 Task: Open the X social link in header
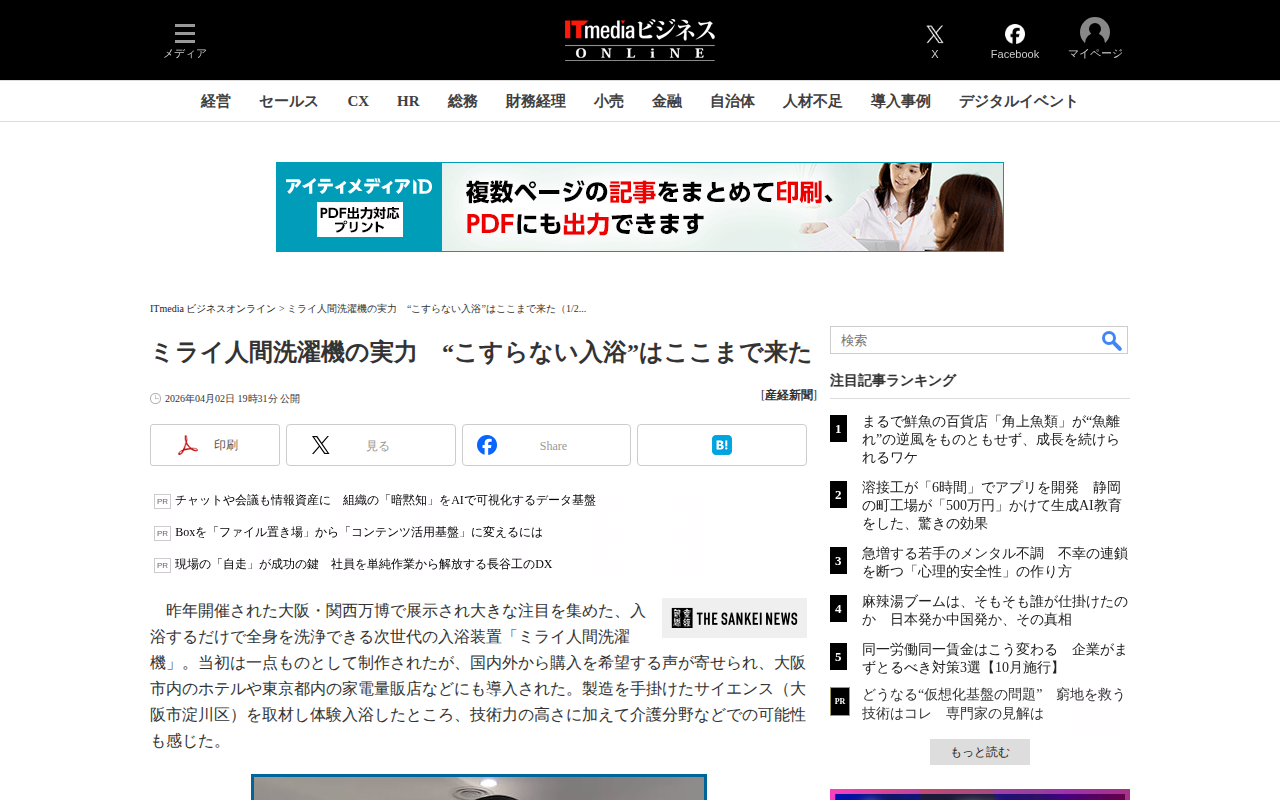[x=935, y=41]
